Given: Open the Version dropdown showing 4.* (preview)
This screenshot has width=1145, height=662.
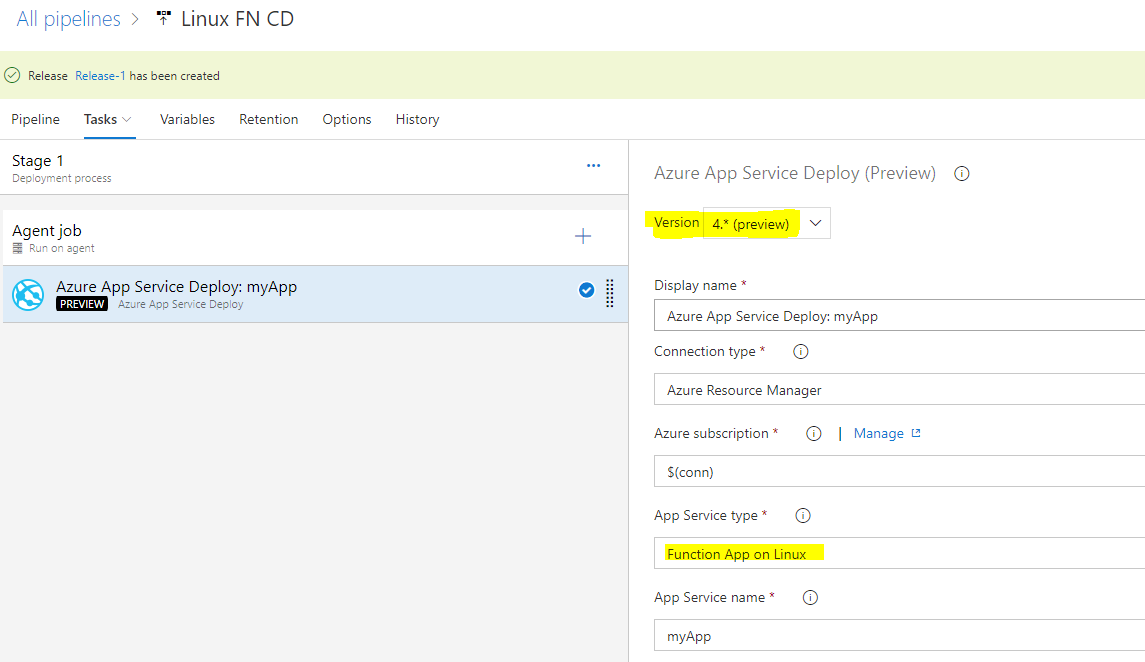Looking at the screenshot, I should coord(816,222).
